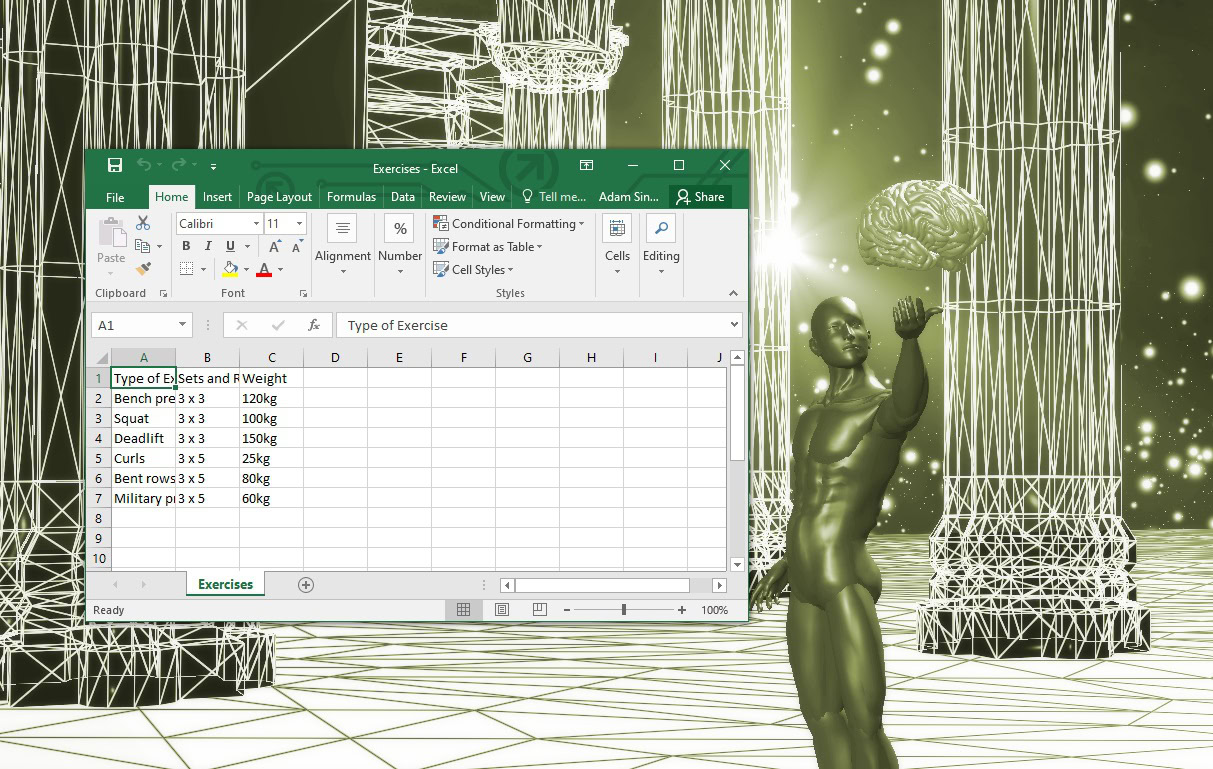Select cell C4 containing 150kg
Screen dimensions: 1213x769
coord(271,438)
